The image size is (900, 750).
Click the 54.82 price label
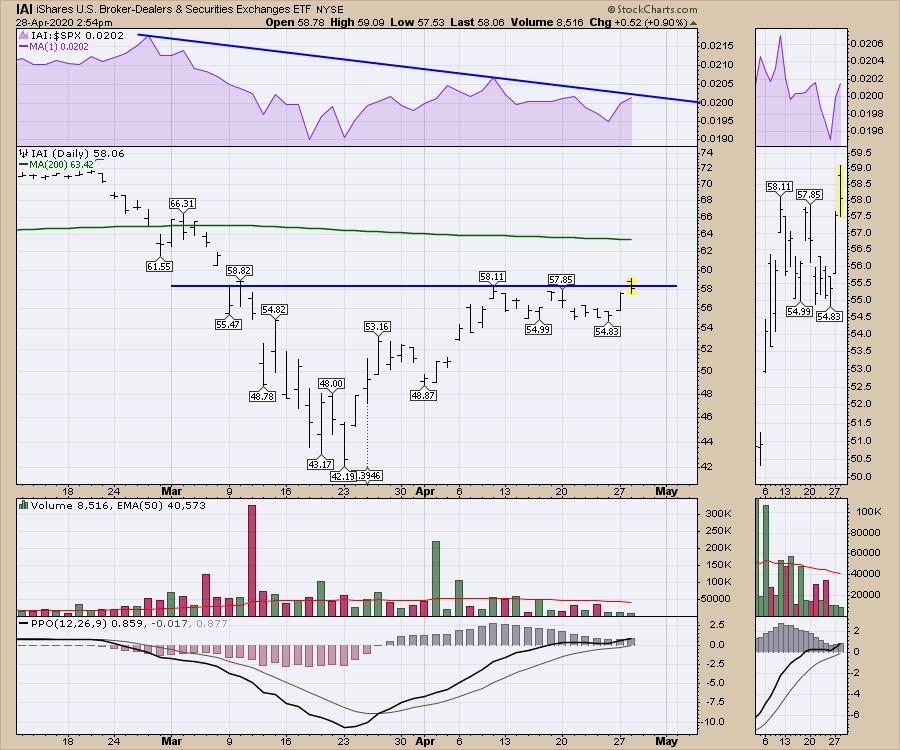[274, 309]
